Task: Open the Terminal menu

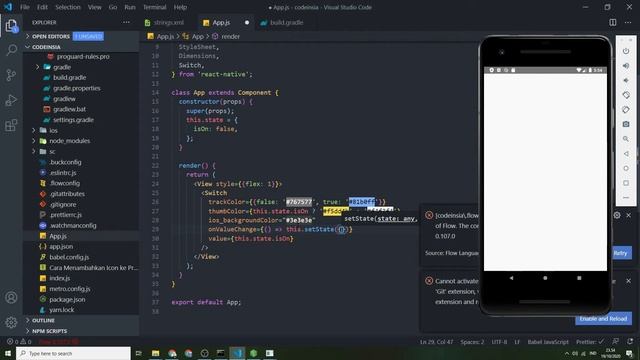Action: tap(155, 7)
